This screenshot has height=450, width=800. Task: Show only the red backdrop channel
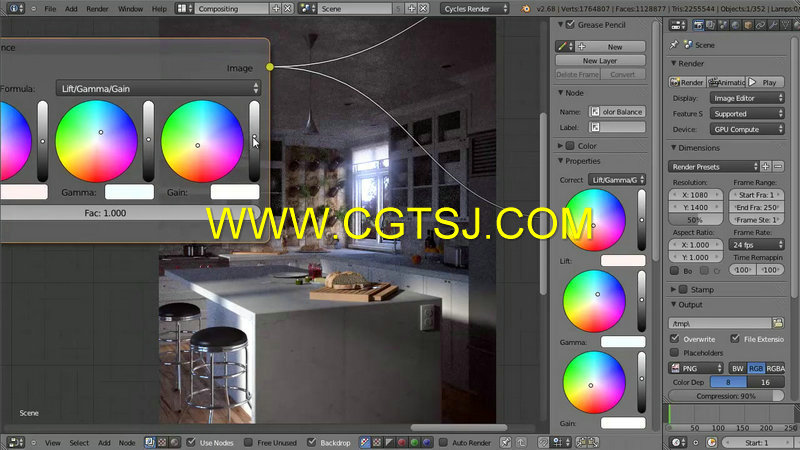[402, 442]
